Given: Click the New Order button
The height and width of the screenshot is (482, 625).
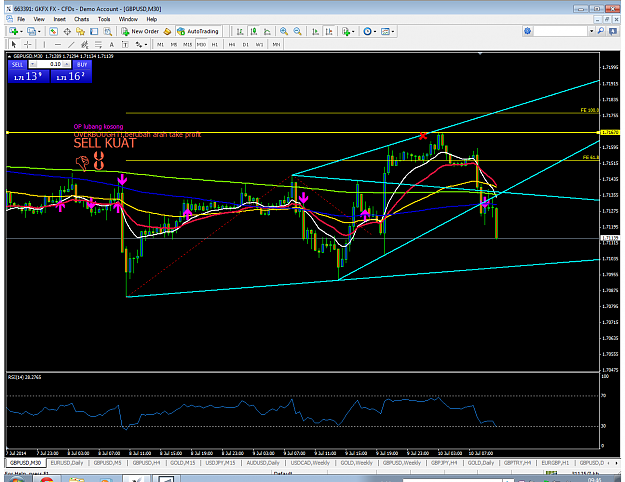Looking at the screenshot, I should click(x=140, y=31).
